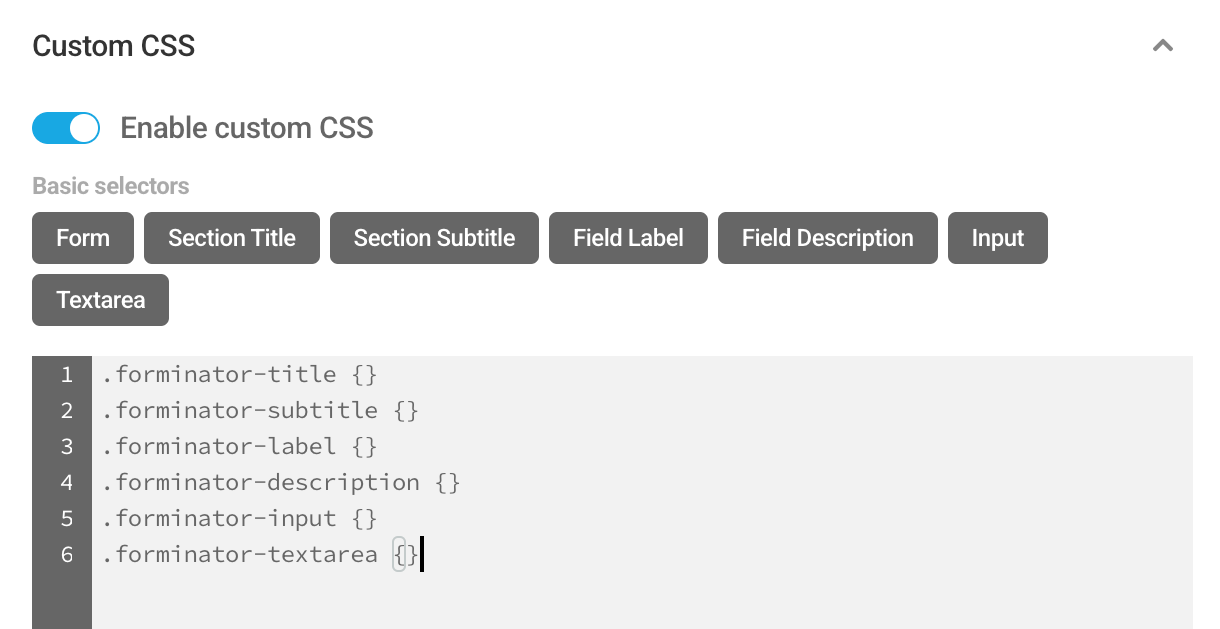Click the forminator-textarea braces
The width and height of the screenshot is (1220, 629).
[x=406, y=554]
